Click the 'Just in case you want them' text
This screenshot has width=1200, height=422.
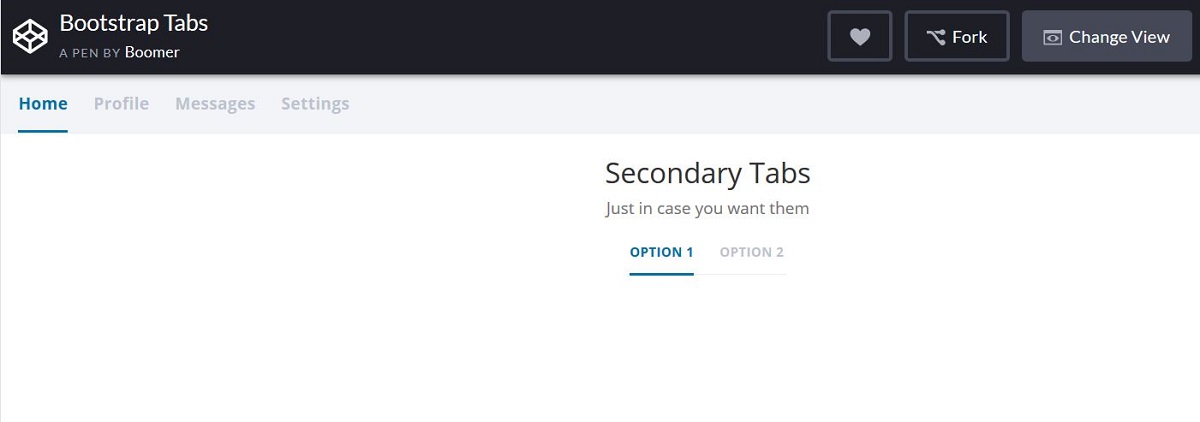point(708,209)
